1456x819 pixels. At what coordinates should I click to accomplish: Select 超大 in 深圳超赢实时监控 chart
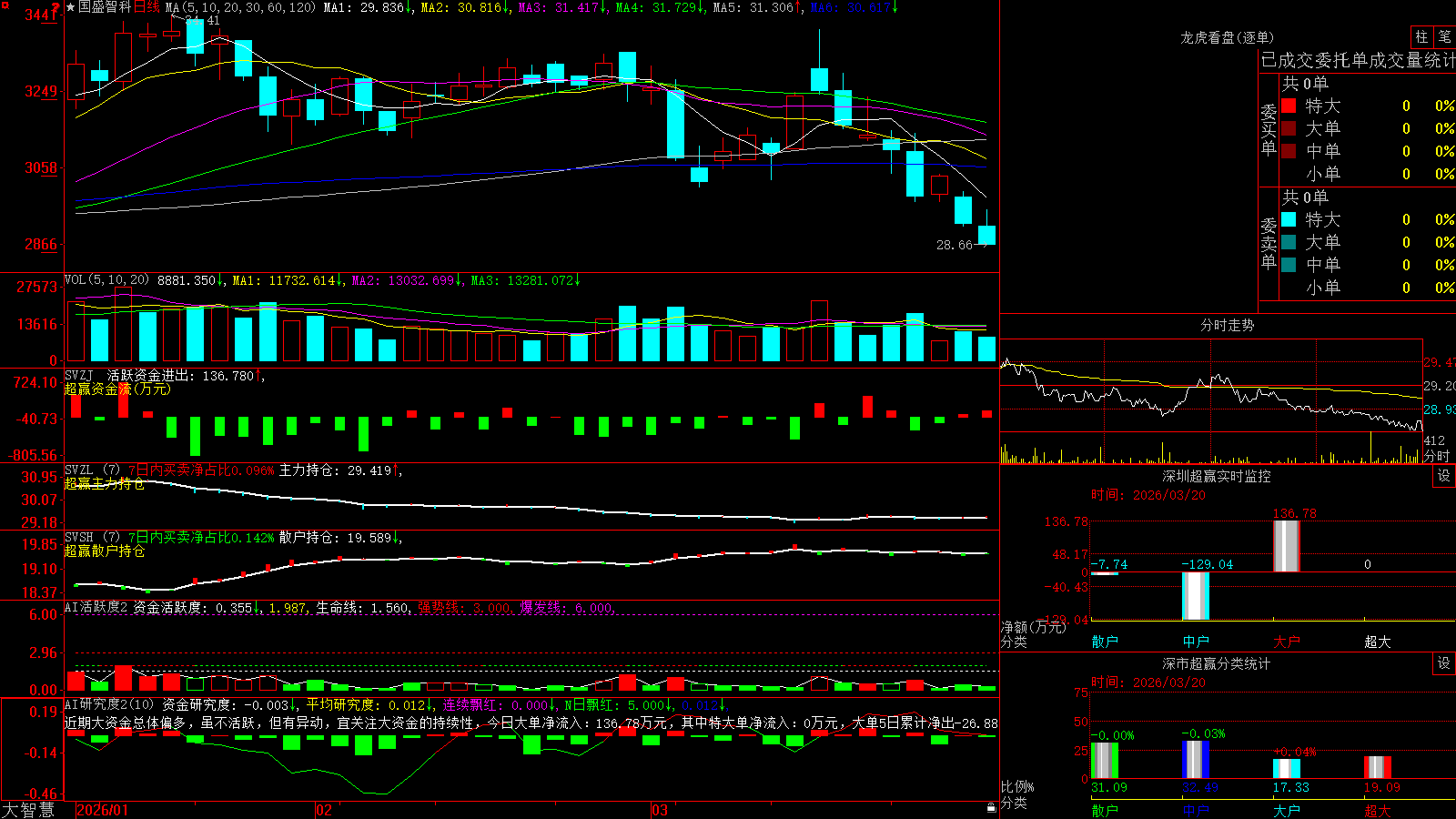tap(1378, 642)
